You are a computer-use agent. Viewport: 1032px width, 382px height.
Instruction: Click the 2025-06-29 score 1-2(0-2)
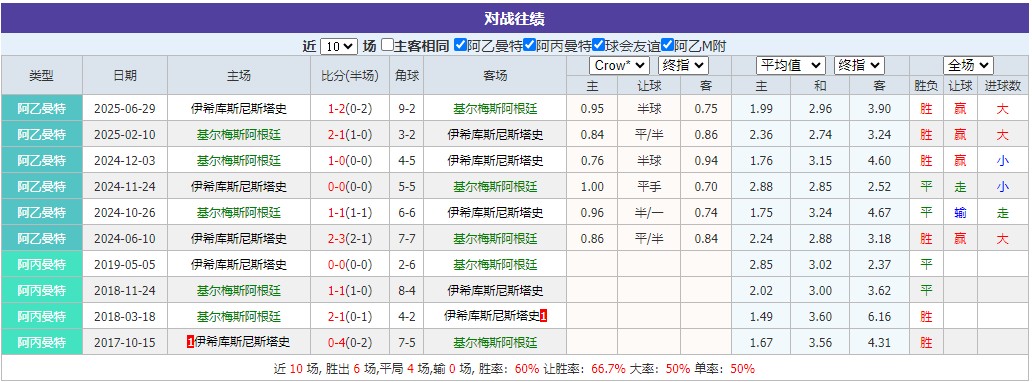349,109
